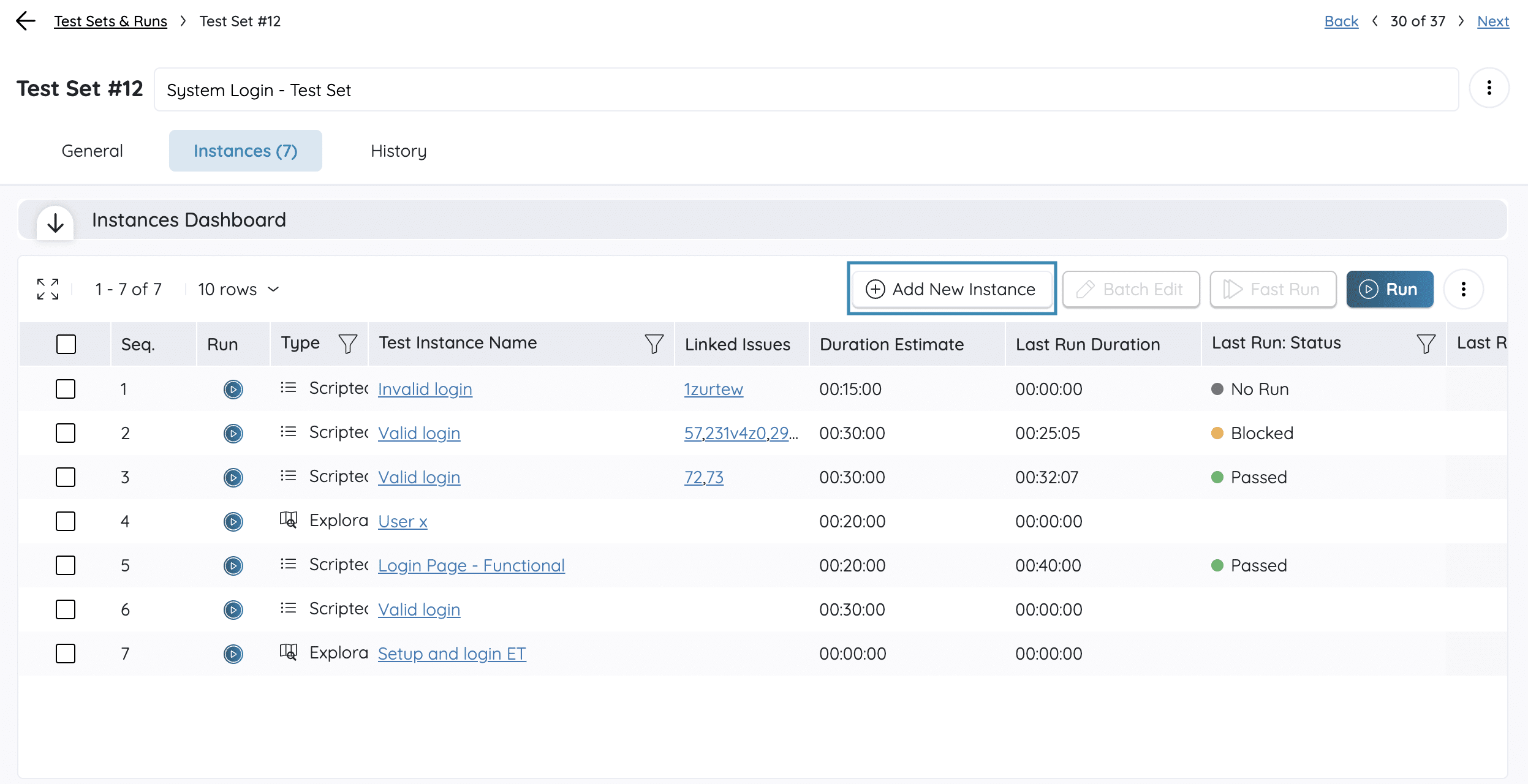Run the row 6 Valid login instance

pyautogui.click(x=233, y=609)
